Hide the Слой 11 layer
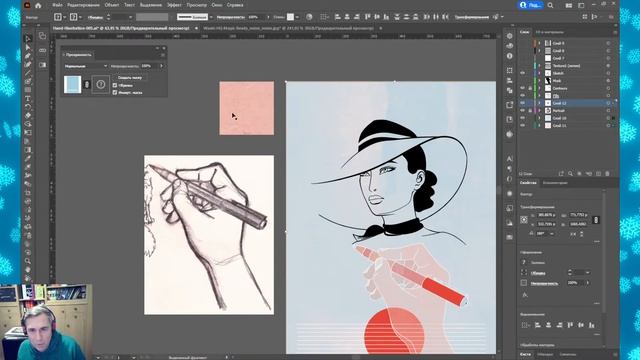The width and height of the screenshot is (640, 360). pos(522,126)
